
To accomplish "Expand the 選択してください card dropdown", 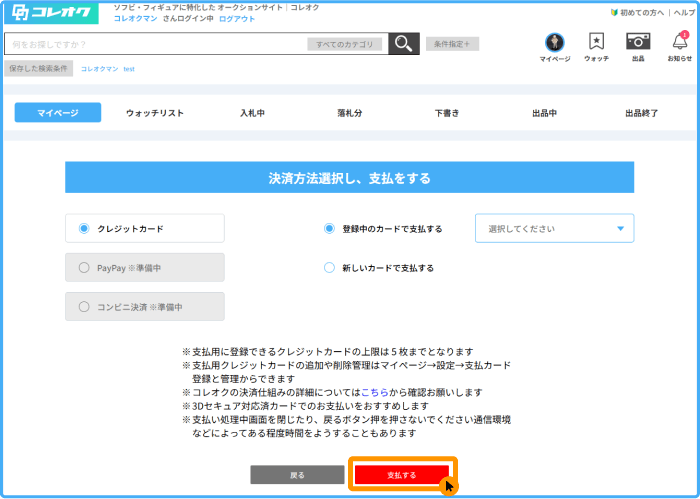I will coord(554,228).
